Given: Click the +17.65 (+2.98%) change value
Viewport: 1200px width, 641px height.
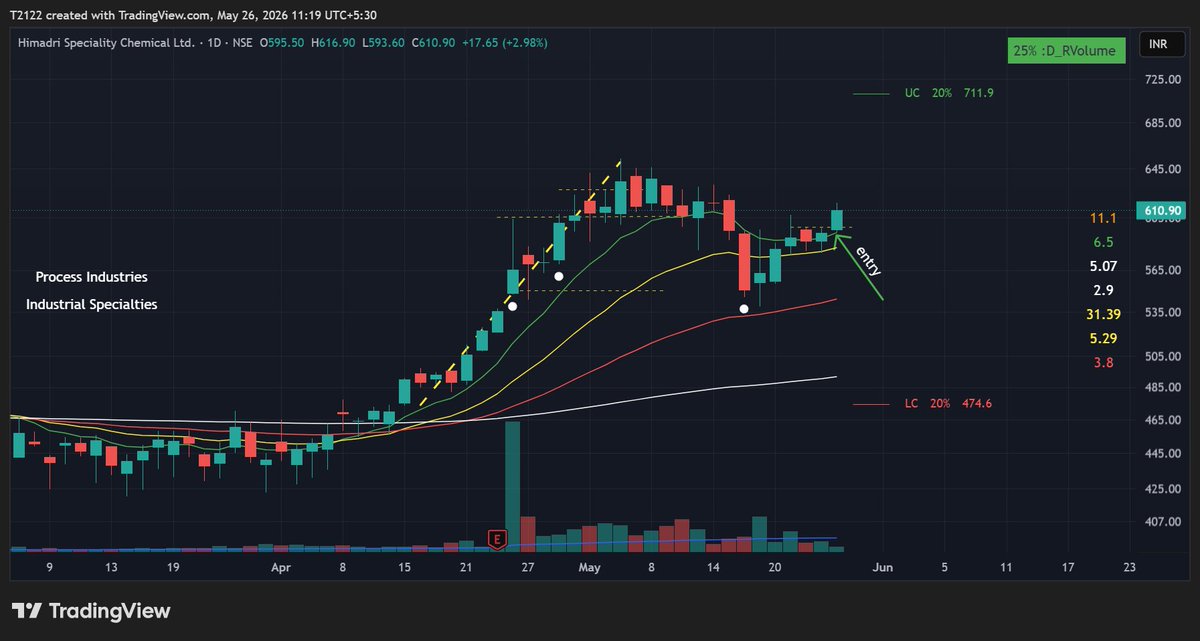Looking at the screenshot, I should [504, 43].
